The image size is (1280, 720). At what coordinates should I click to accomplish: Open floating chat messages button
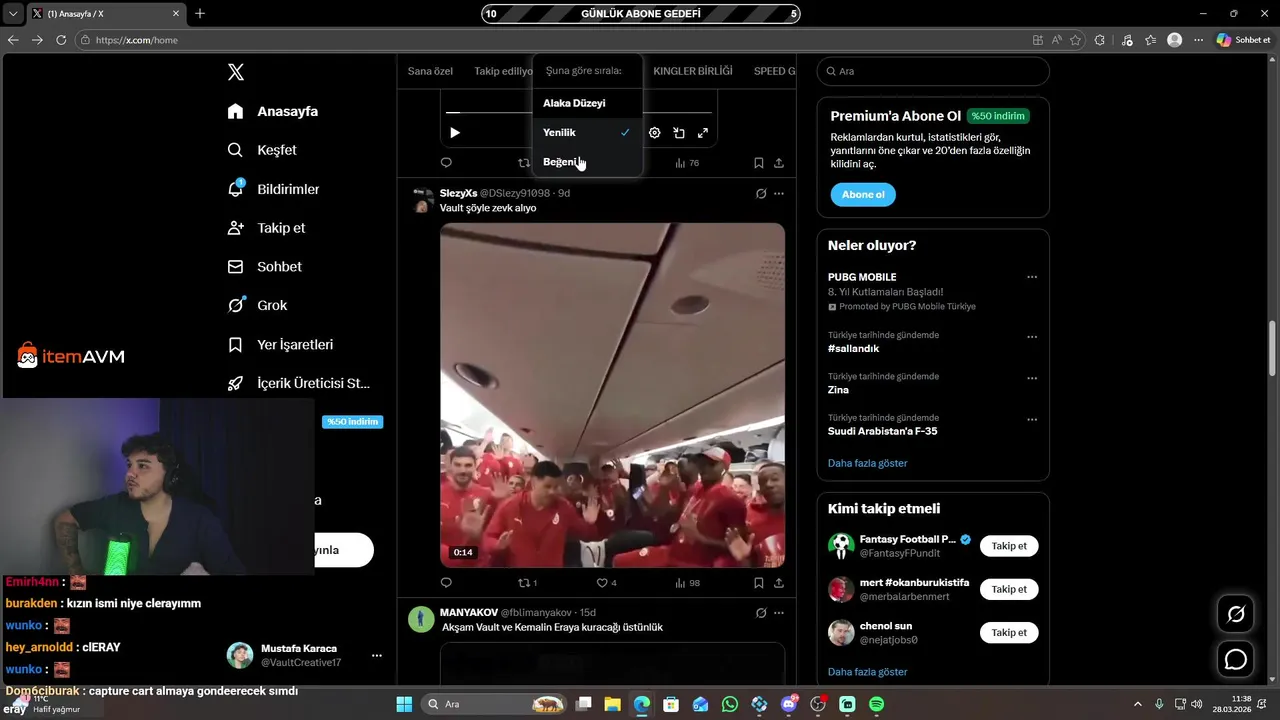coord(1236,660)
